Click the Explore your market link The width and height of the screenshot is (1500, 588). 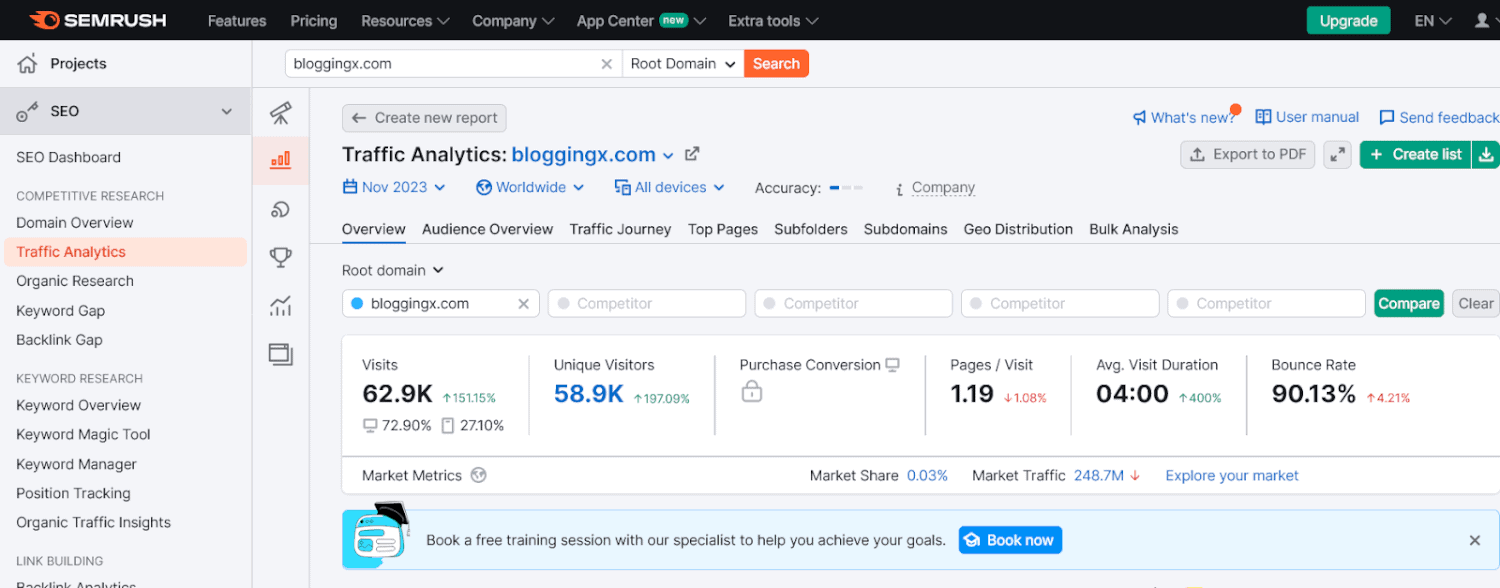[1231, 475]
